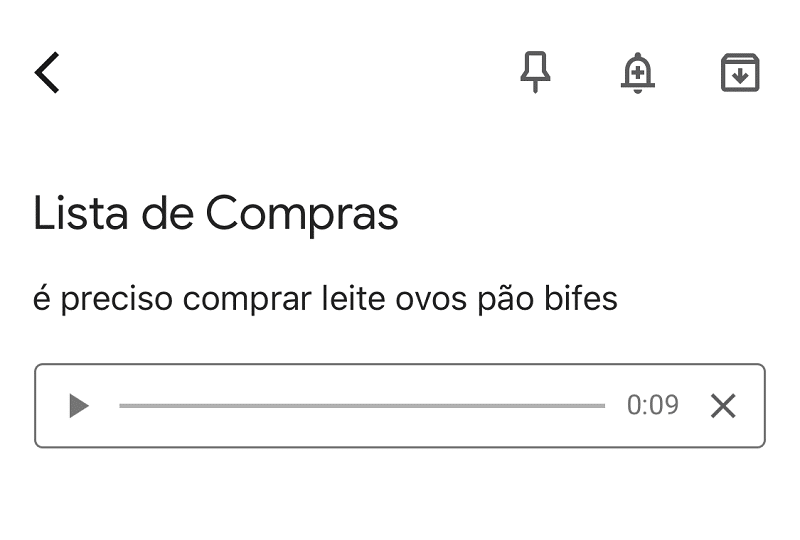The width and height of the screenshot is (800, 540).
Task: Click the 0:09 audio duration label
Action: 652,405
